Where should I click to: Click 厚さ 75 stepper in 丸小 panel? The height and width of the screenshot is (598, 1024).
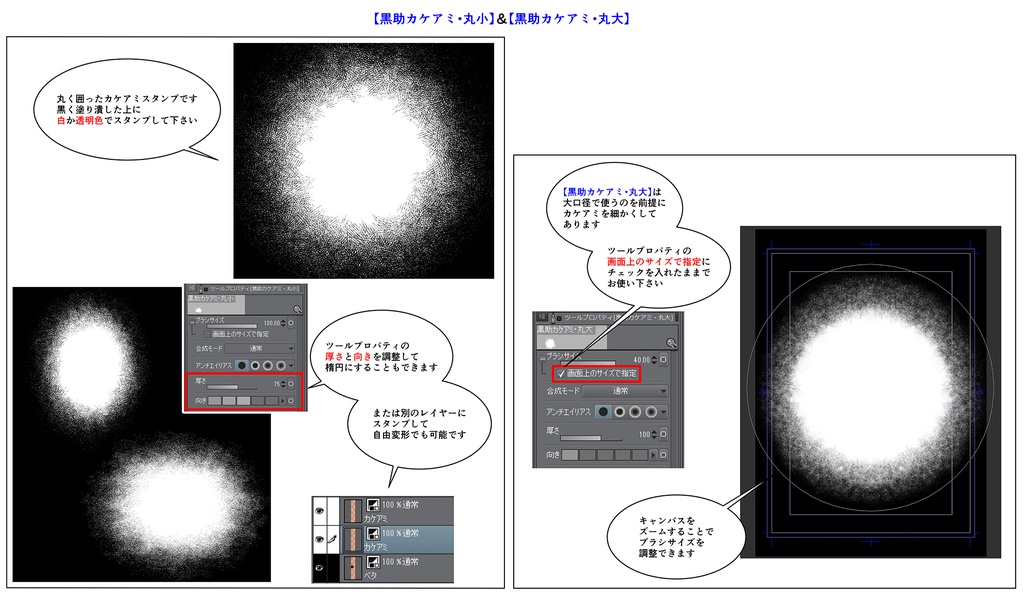(x=283, y=384)
